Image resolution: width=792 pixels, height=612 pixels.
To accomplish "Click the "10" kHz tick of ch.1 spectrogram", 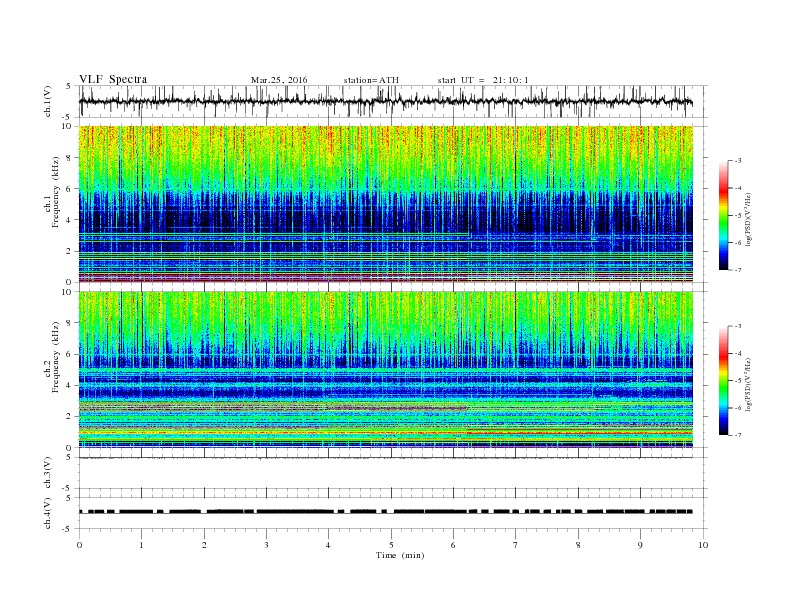I will (x=67, y=126).
